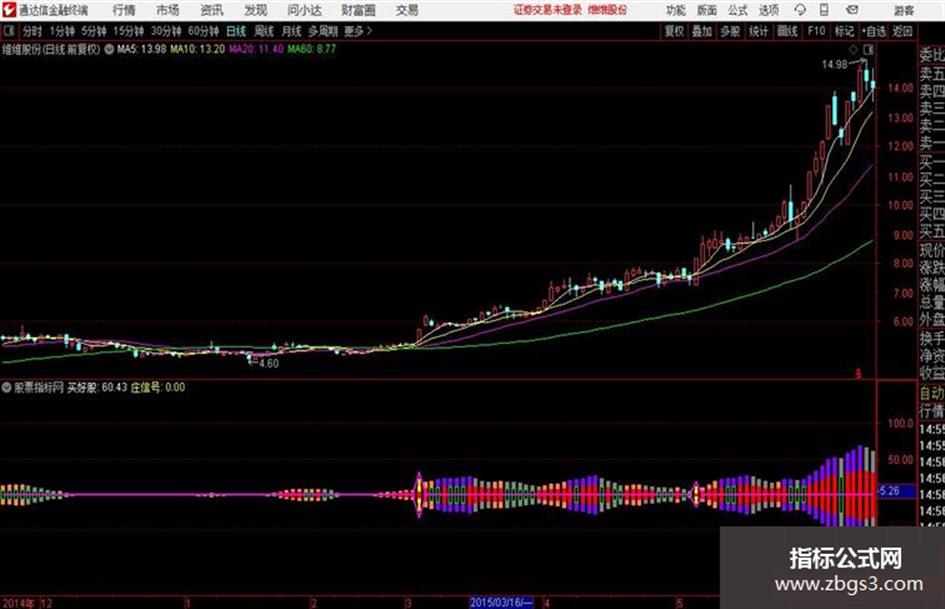Switch to the 周线 weekly period
This screenshot has width=945, height=609.
click(263, 31)
